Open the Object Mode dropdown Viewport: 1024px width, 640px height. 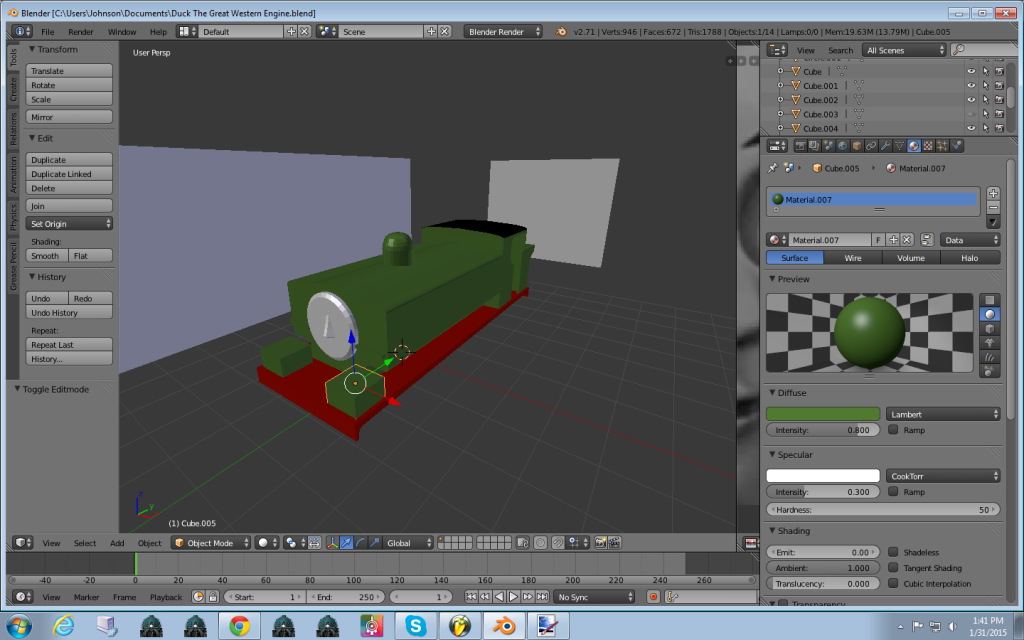(x=211, y=543)
